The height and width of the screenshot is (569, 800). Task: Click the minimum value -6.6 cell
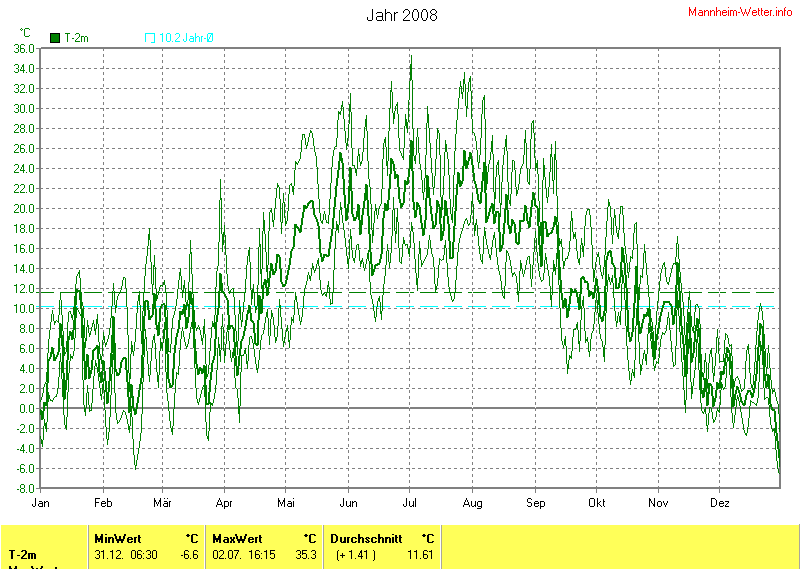(187, 554)
